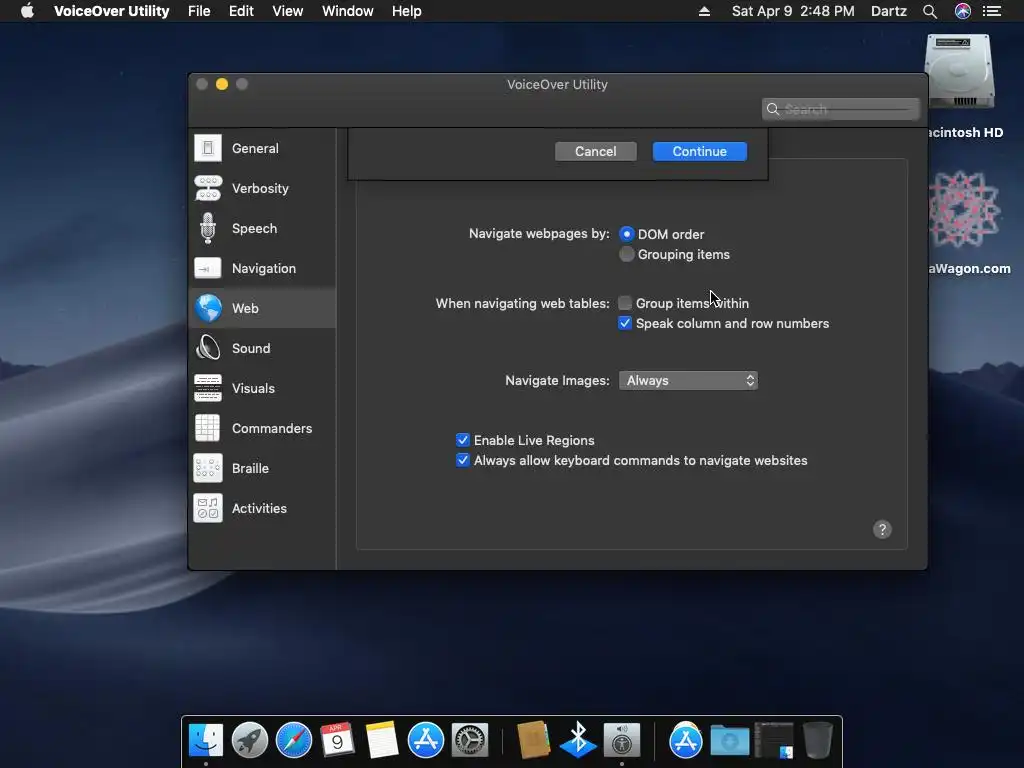Viewport: 1024px width, 768px height.
Task: Open the Braille category icon
Action: pyautogui.click(x=208, y=468)
